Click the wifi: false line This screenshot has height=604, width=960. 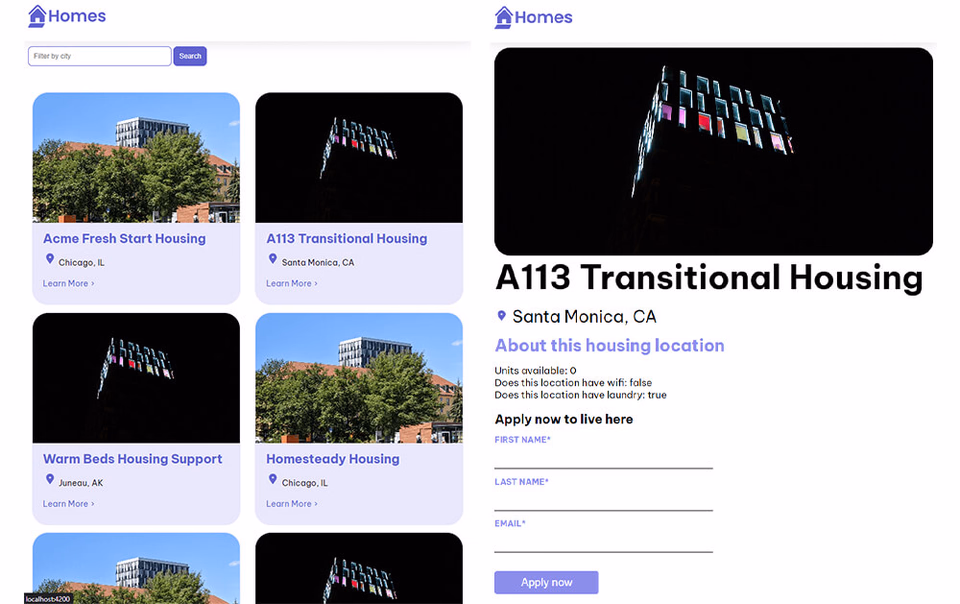(x=573, y=383)
